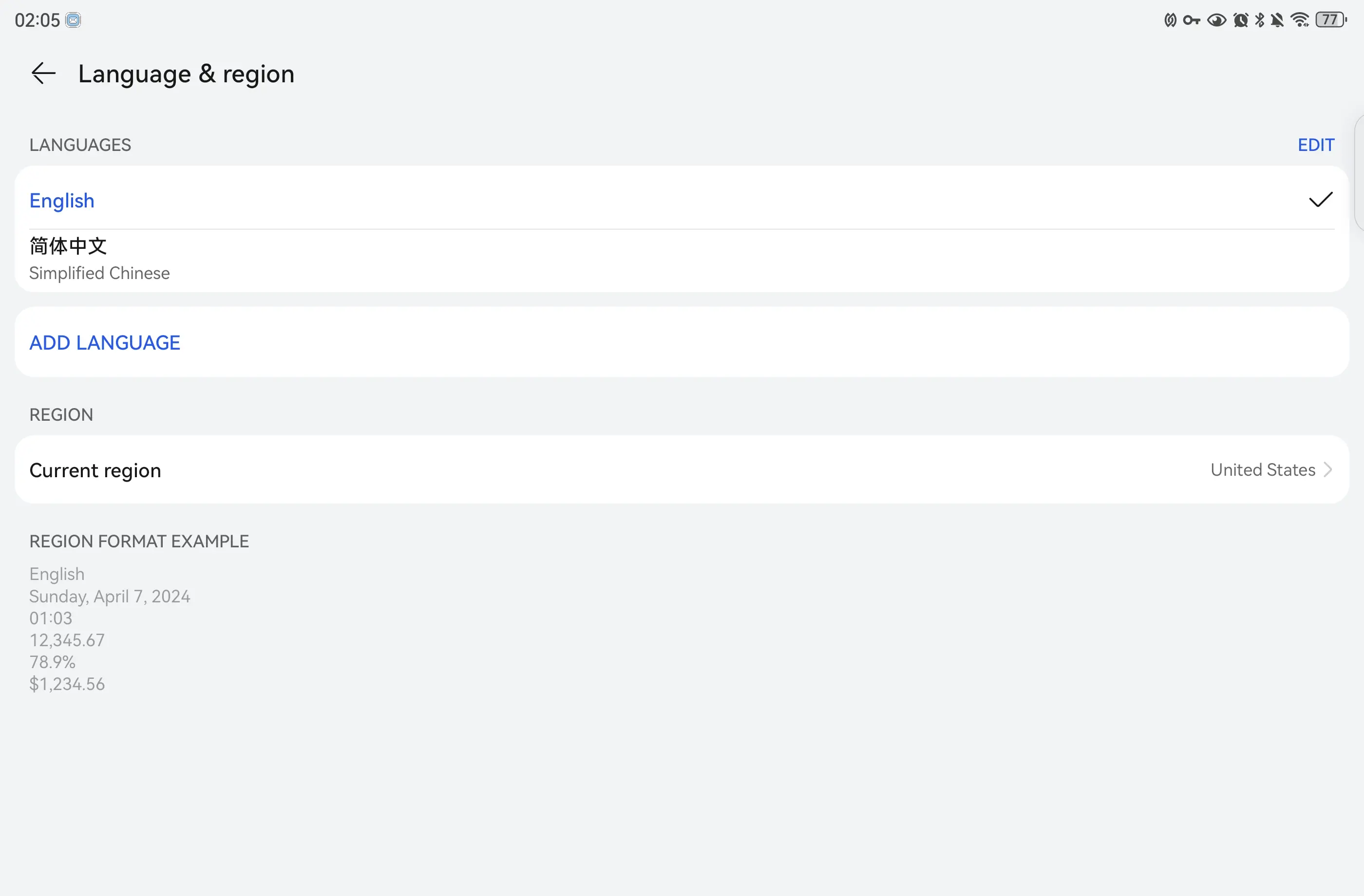Image resolution: width=1364 pixels, height=896 pixels.
Task: Open REGION FORMAT EXAMPLE section
Action: point(139,541)
